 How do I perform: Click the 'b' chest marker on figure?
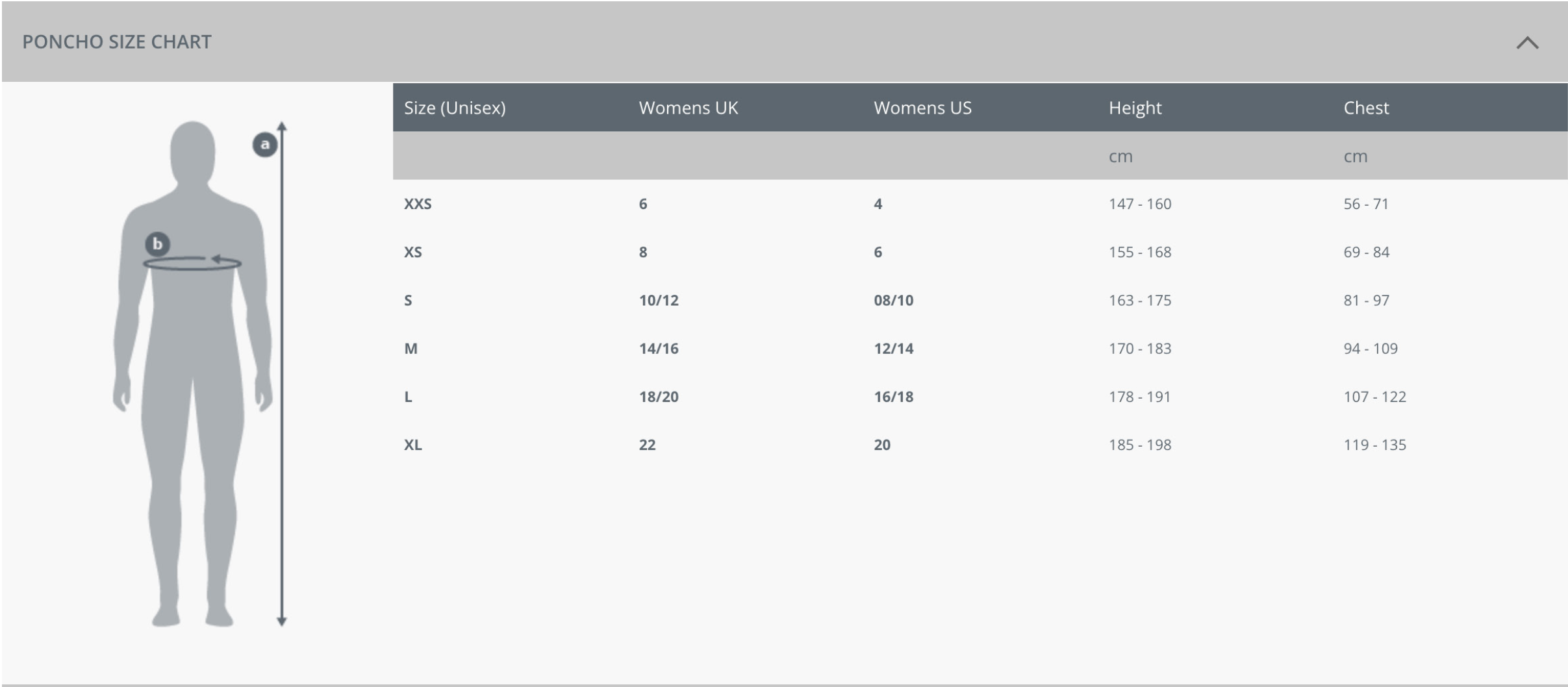point(157,244)
